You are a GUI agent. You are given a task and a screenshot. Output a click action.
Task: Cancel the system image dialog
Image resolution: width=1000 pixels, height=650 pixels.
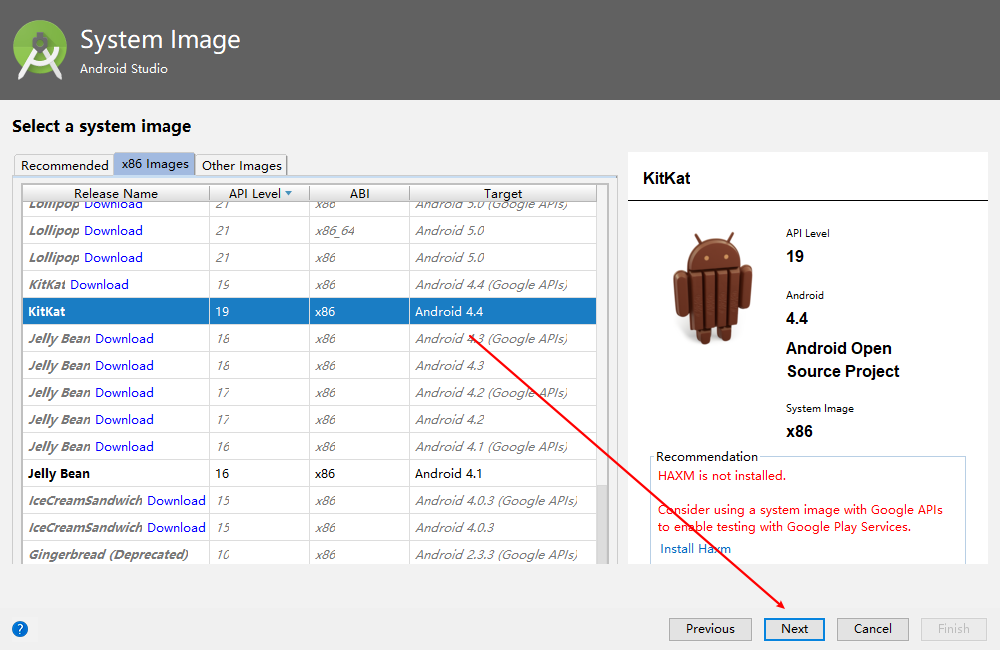coord(872,629)
